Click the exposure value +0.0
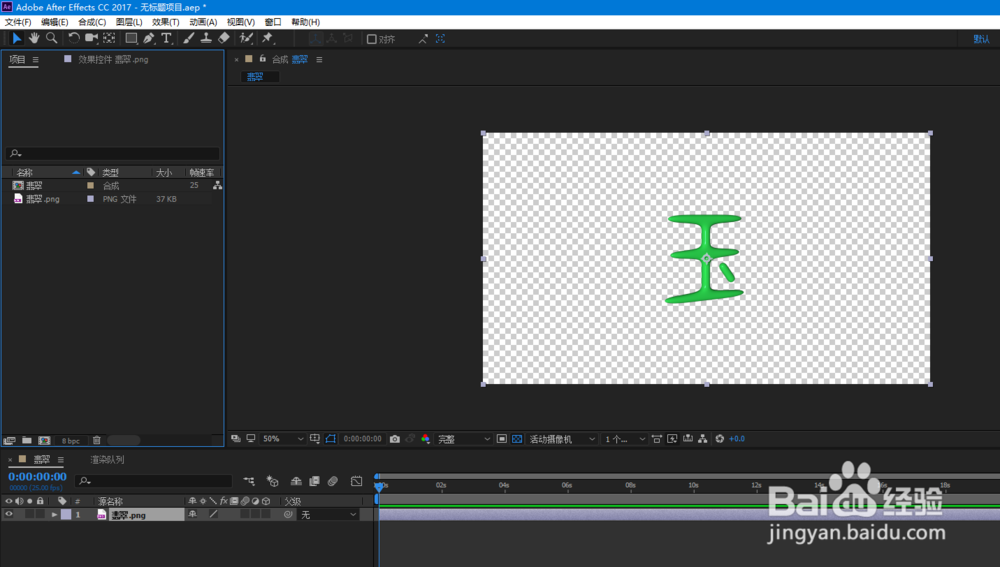 click(737, 439)
